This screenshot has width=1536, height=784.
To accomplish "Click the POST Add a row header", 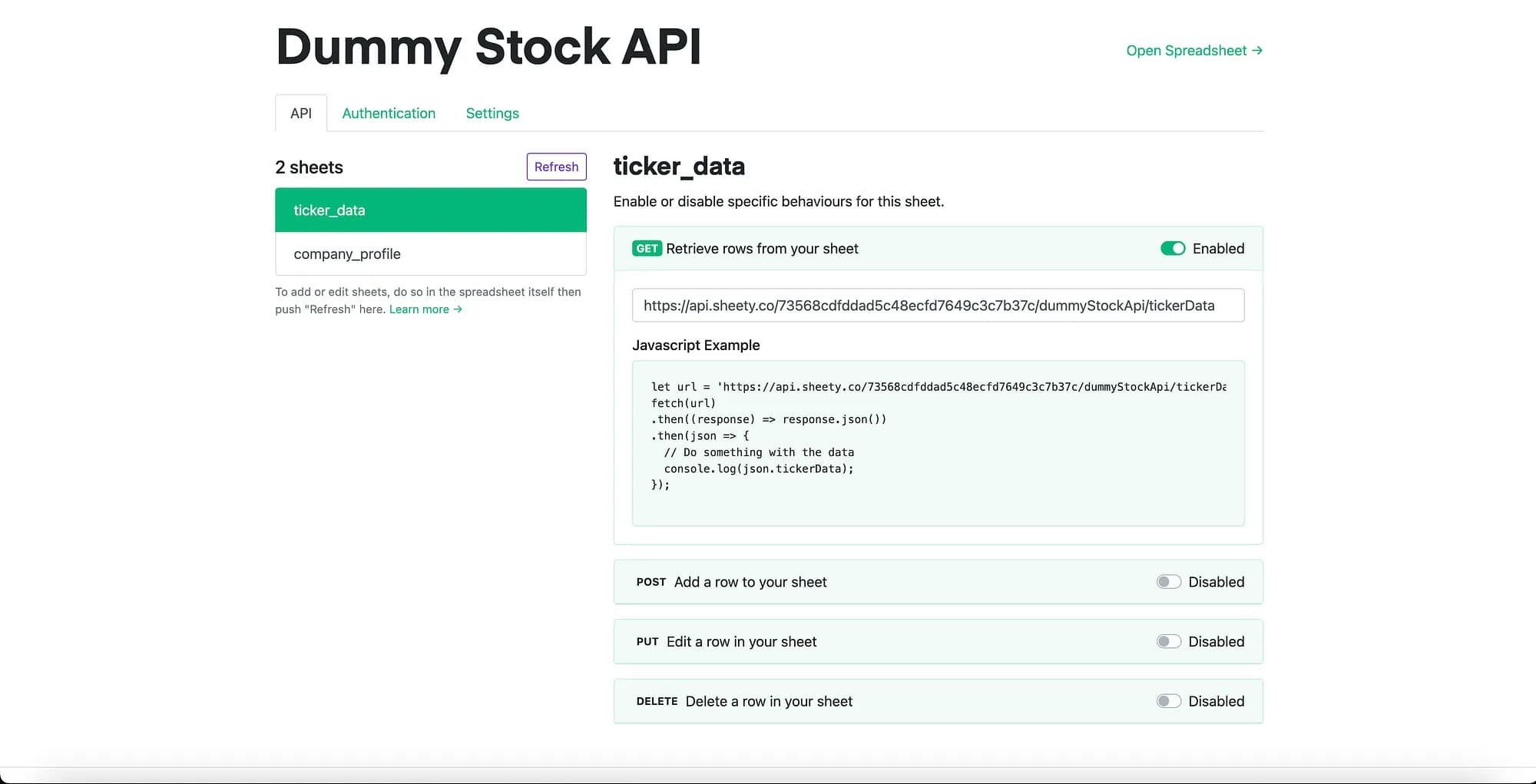I will [938, 582].
